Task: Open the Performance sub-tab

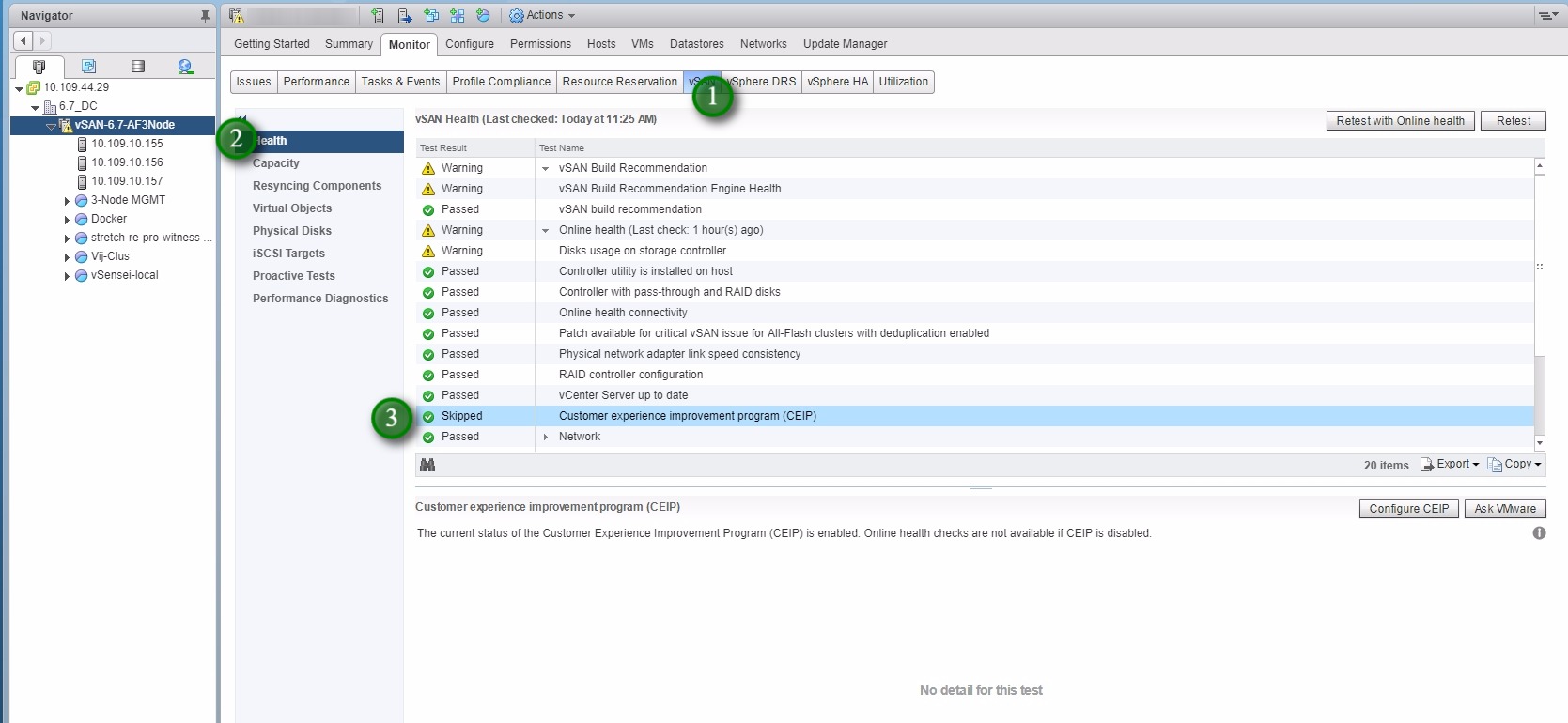Action: coord(317,82)
